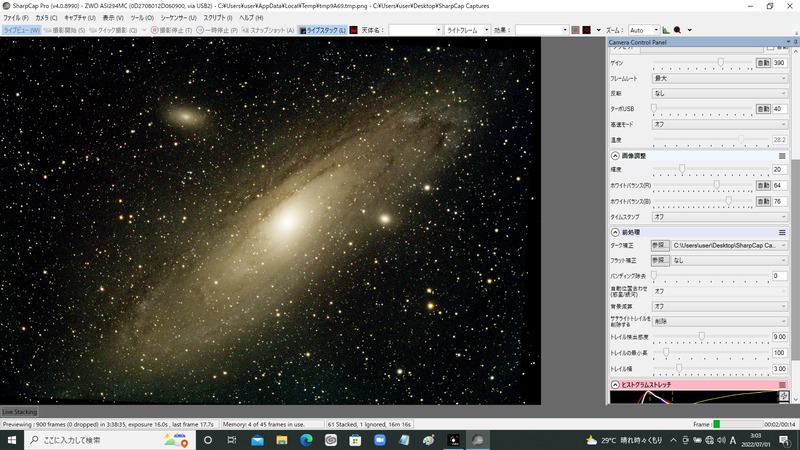
Task: Open the ヒストグラムストレッチ section menu icon
Action: 782,385
